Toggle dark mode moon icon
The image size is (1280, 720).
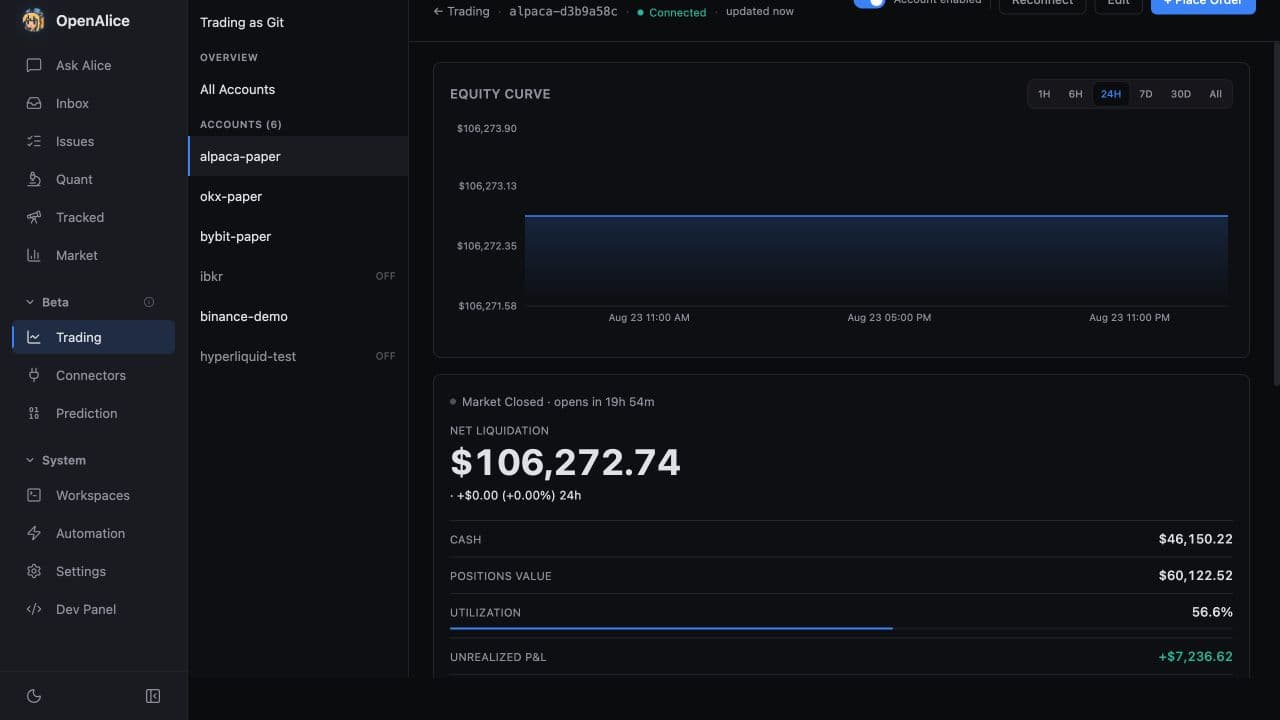point(34,696)
